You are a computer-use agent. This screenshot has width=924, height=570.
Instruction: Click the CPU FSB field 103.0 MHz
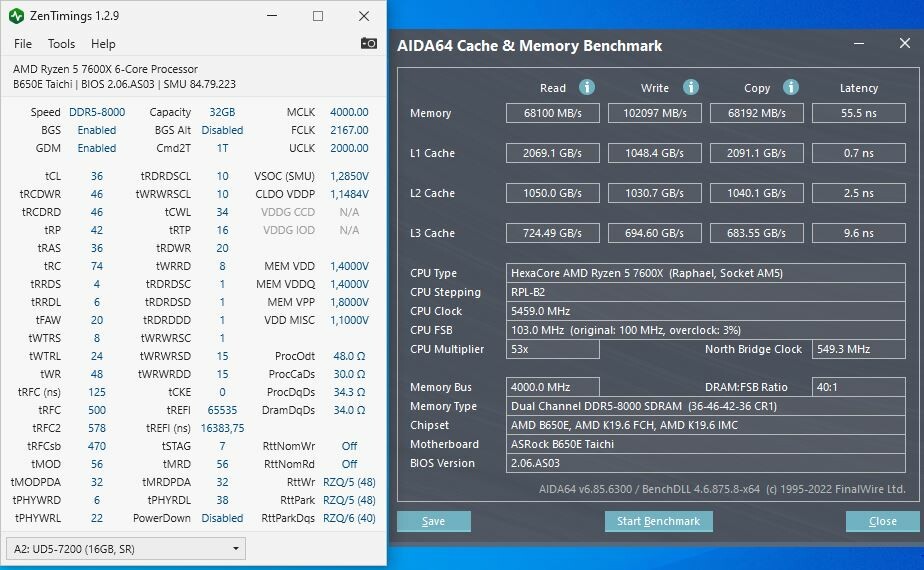tap(705, 330)
